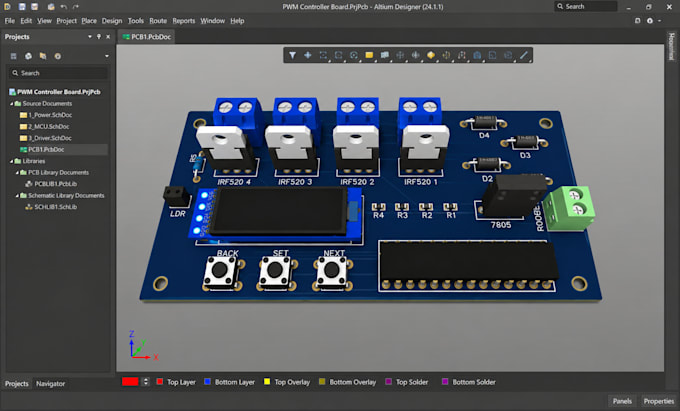Select PWM Controller Board.PrjPcb project node
This screenshot has height=411, width=680.
55,92
